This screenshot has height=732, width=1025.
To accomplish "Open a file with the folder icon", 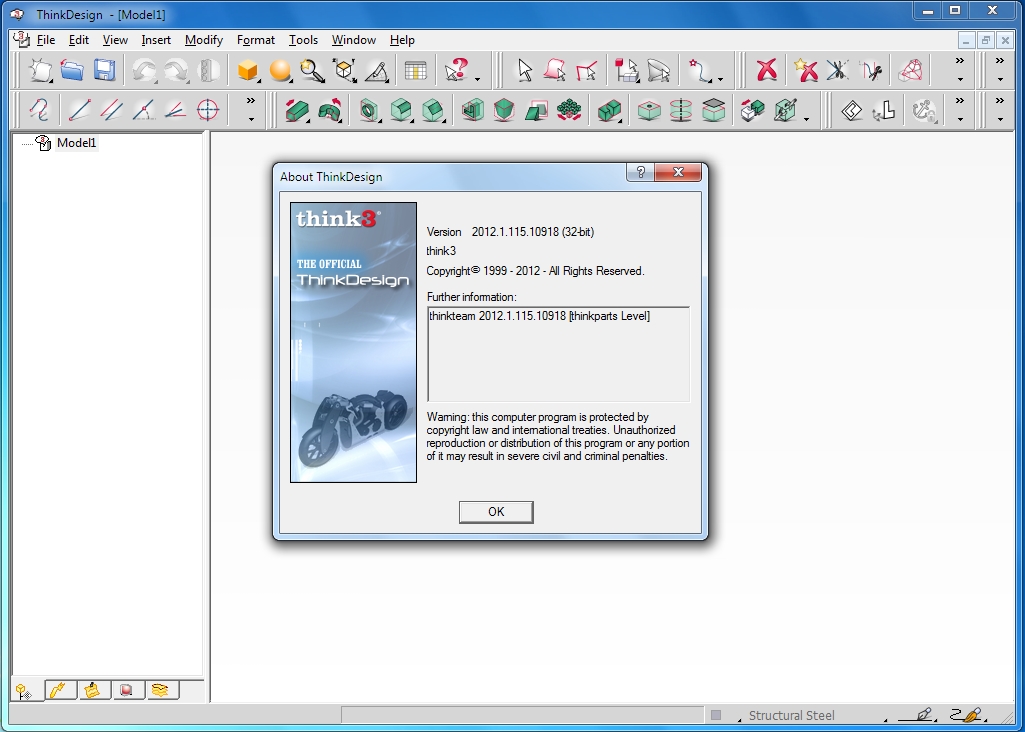I will [72, 70].
